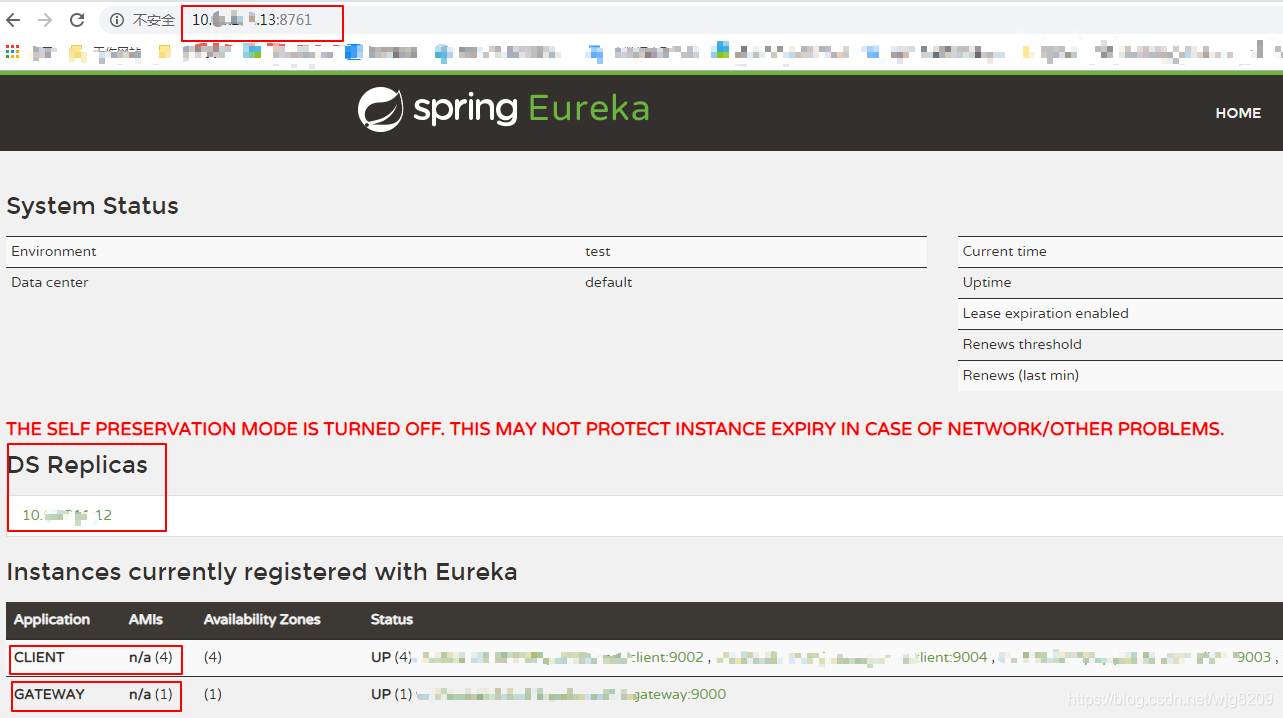Click UP (1) status in GATEWAY row
This screenshot has height=718, width=1283.
391,694
